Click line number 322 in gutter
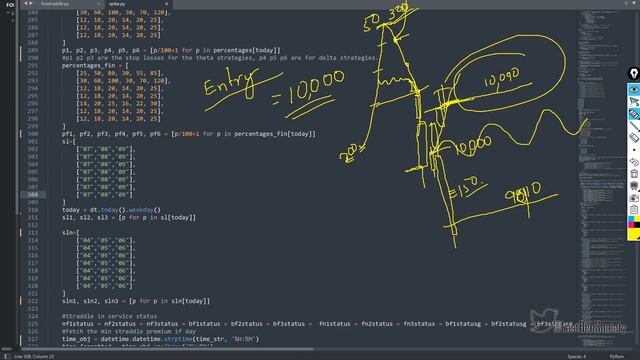Image resolution: width=640 pixels, height=360 pixels. 33,301
